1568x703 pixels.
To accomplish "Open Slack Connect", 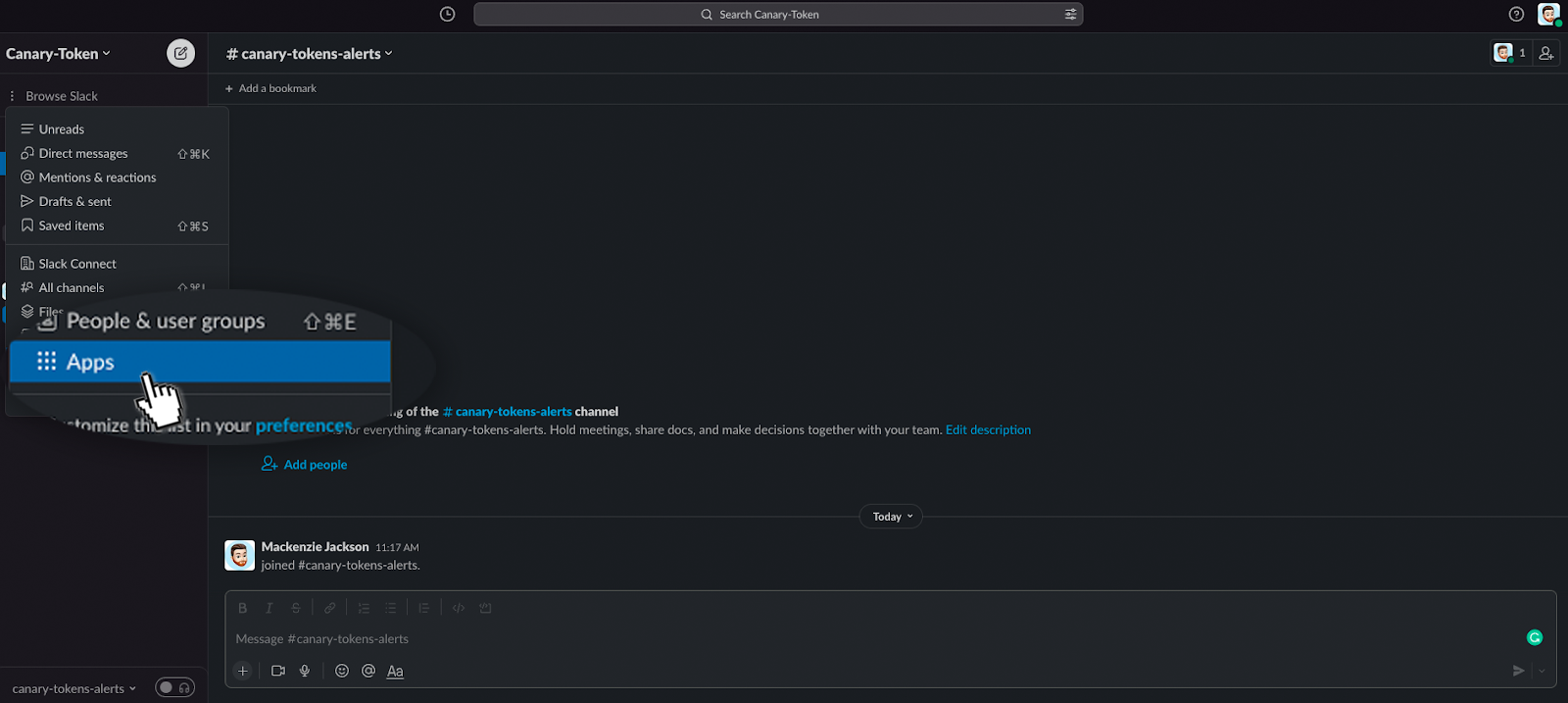I will coord(117,264).
